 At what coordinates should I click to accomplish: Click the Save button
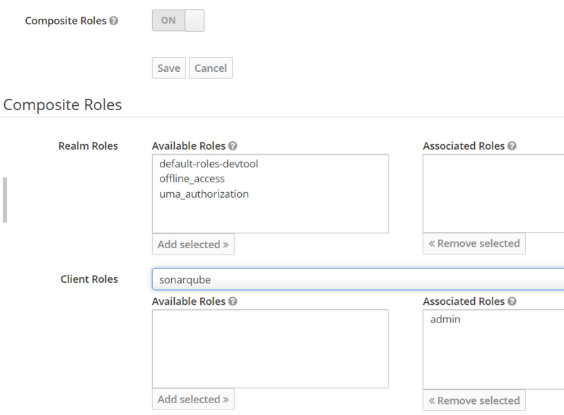169,68
